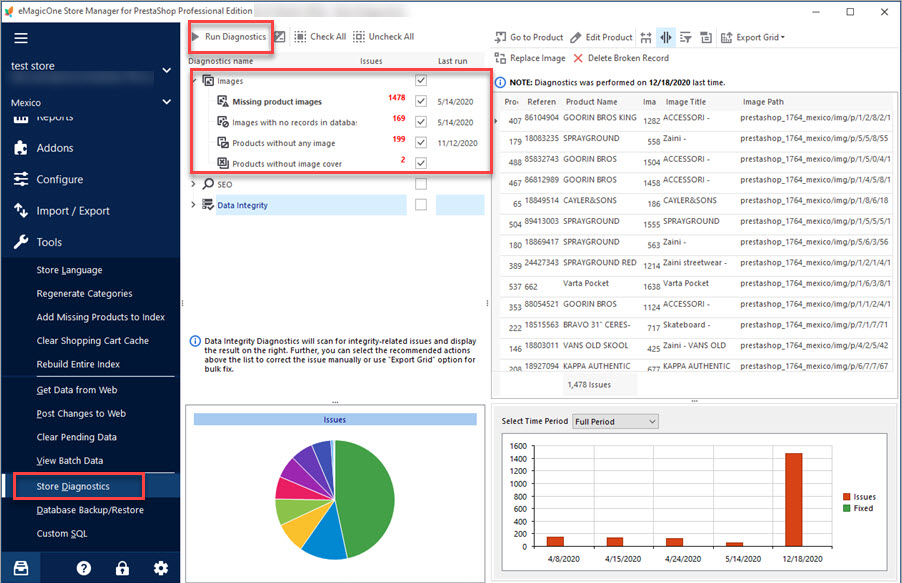Select Rebuild Entire Index item
This screenshot has width=902, height=583.
coord(78,364)
